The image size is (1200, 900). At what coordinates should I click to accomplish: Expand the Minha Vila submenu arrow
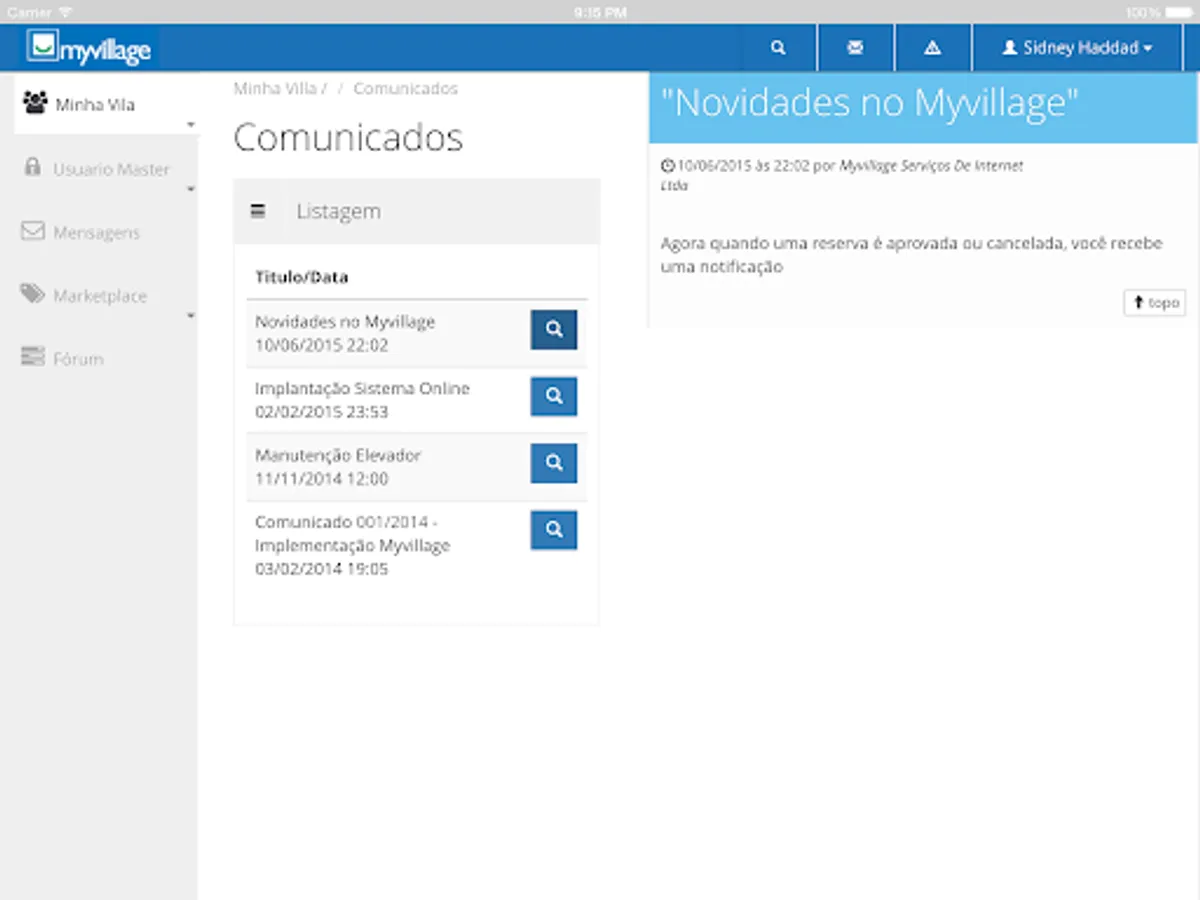tap(190, 125)
